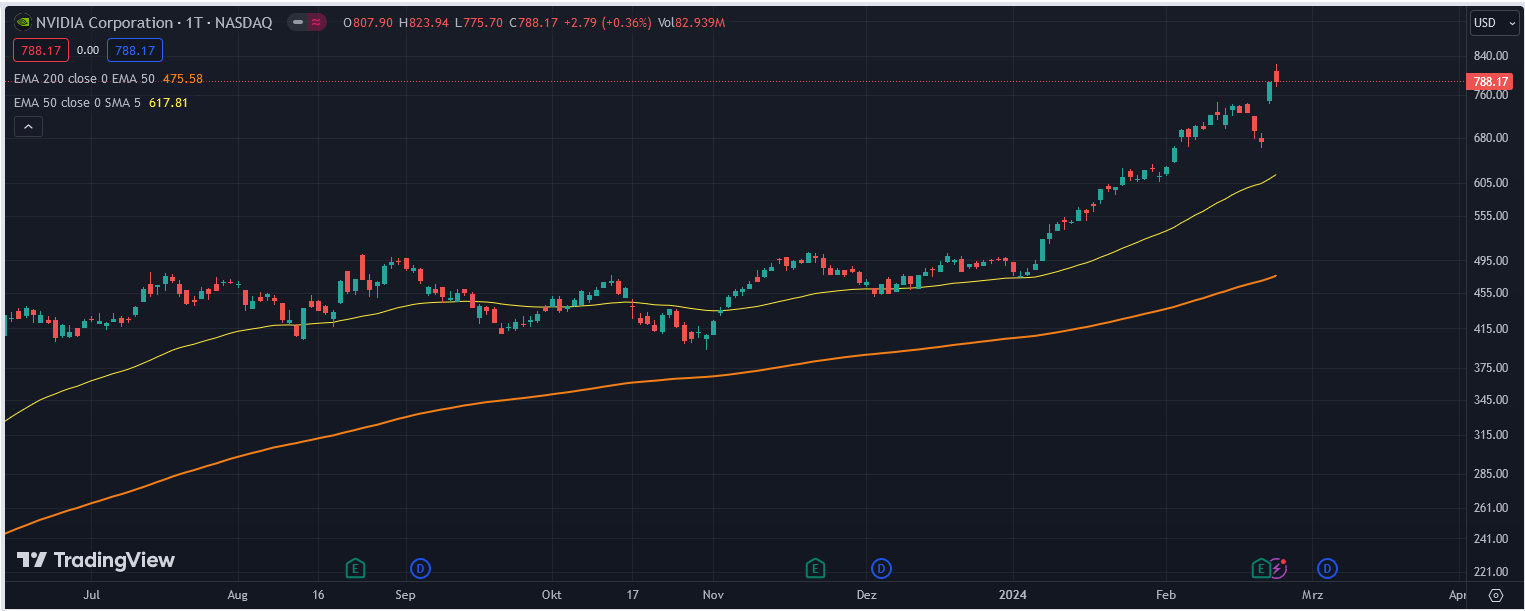The image size is (1525, 611).
Task: Click the NVIDIA logo icon beside the symbol name
Action: 22,22
